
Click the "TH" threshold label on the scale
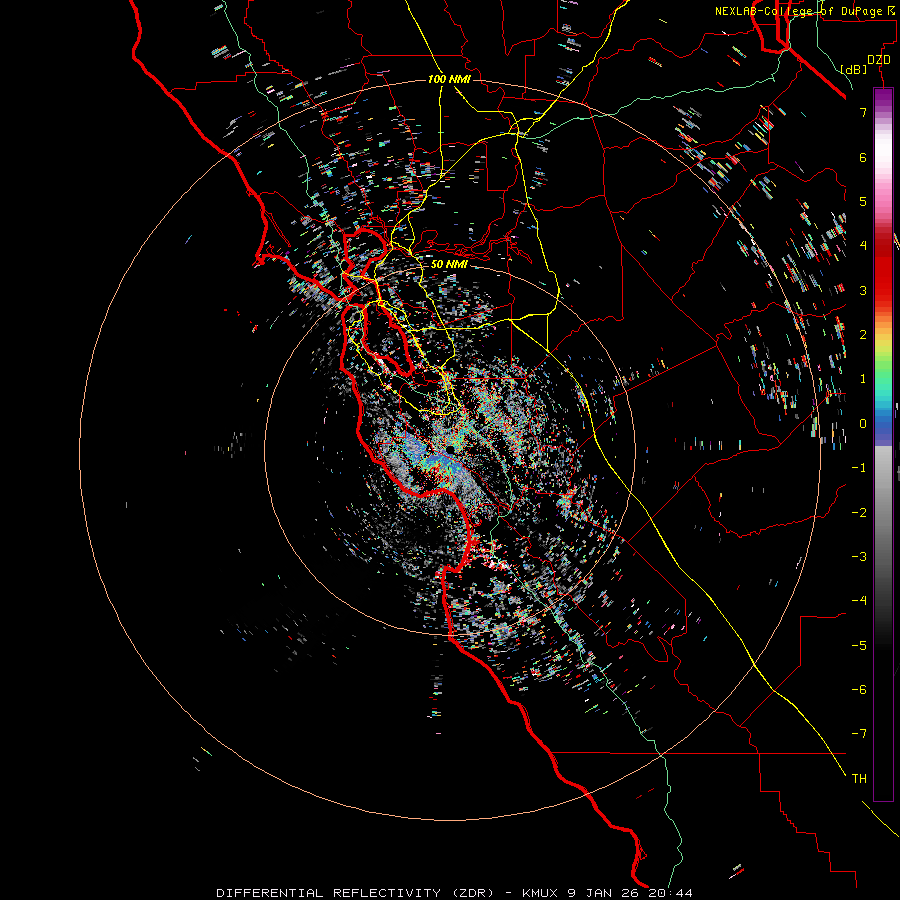click(859, 779)
